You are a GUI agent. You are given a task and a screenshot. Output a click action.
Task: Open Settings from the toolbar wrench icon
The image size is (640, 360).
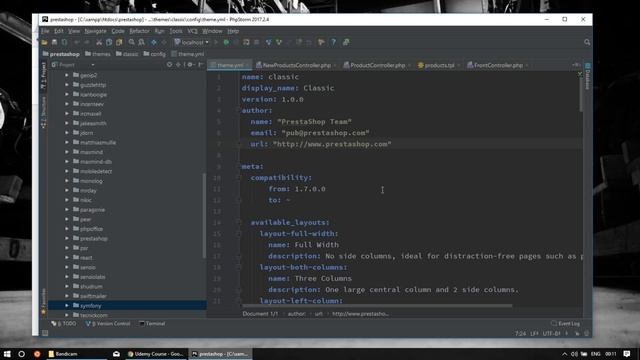(321, 42)
